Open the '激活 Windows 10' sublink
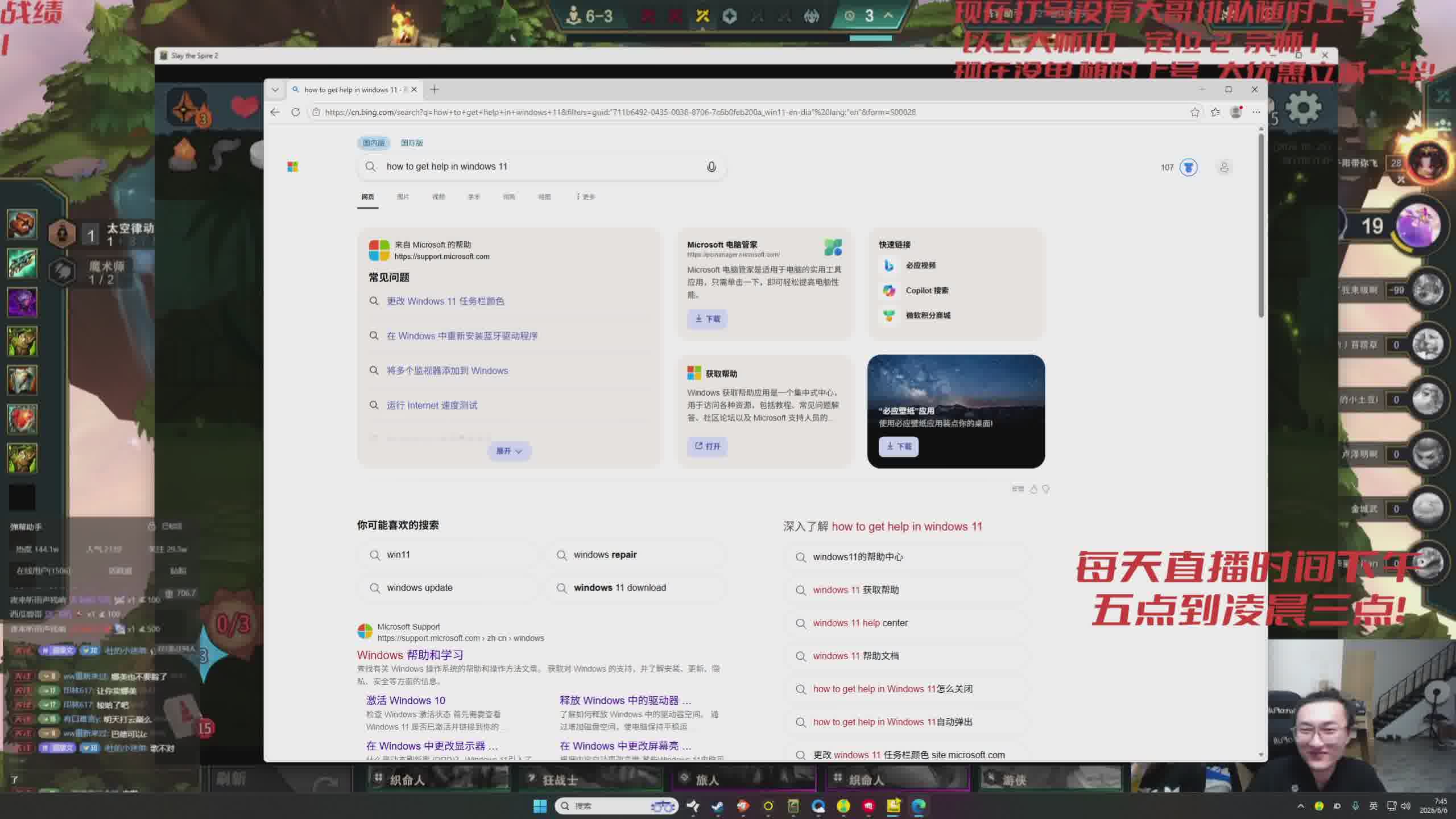 point(406,701)
